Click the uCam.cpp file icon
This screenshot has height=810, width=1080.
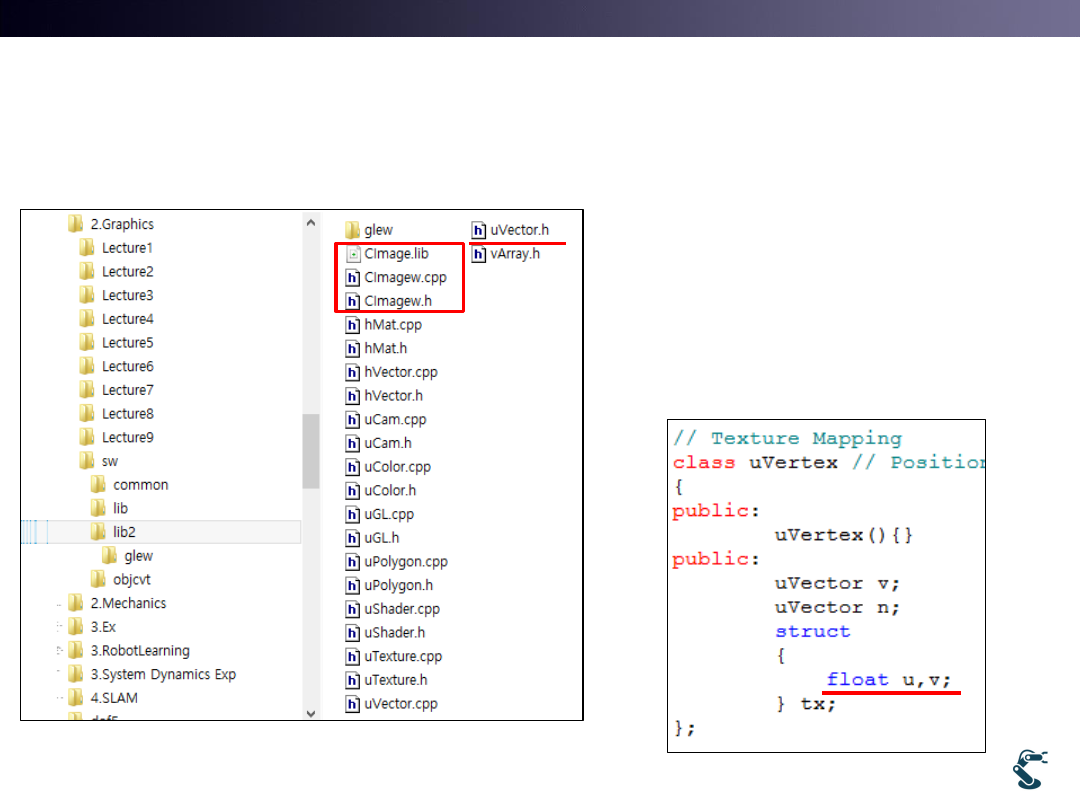tap(352, 420)
